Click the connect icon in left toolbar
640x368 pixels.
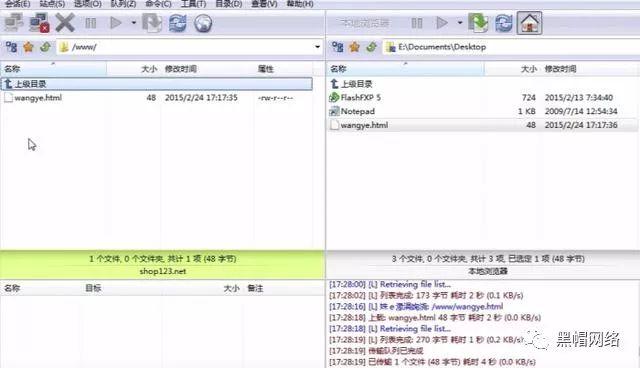(x=14, y=23)
